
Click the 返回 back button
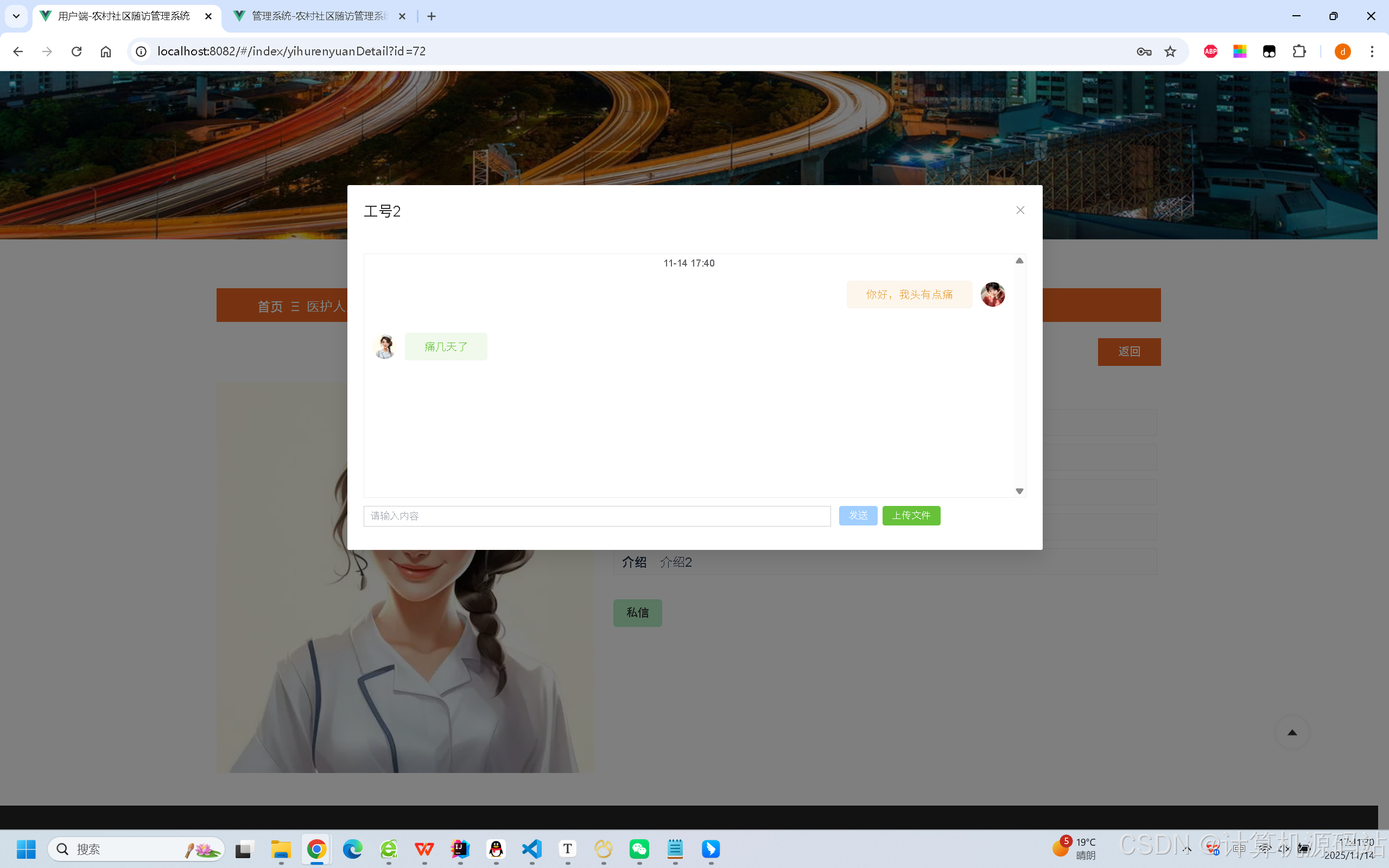1129,351
